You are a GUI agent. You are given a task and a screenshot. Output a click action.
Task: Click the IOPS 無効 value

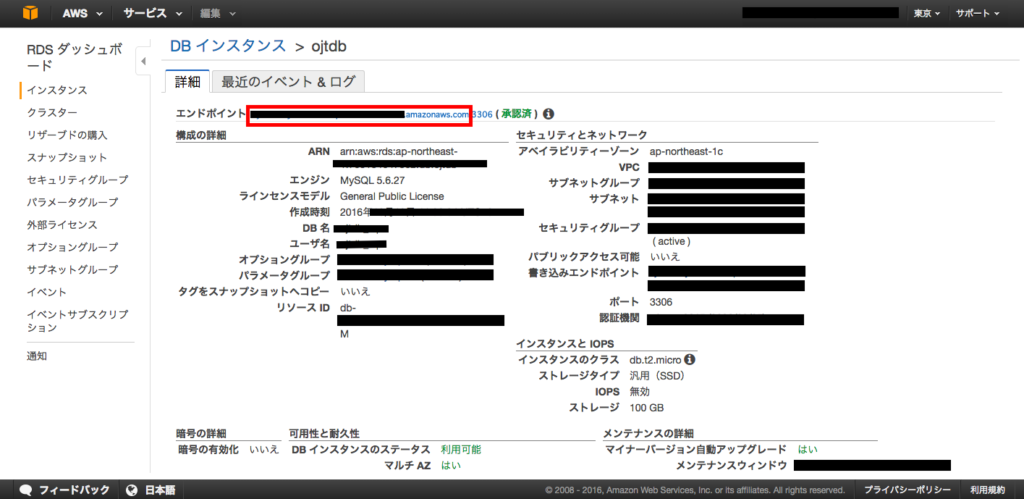[x=639, y=392]
